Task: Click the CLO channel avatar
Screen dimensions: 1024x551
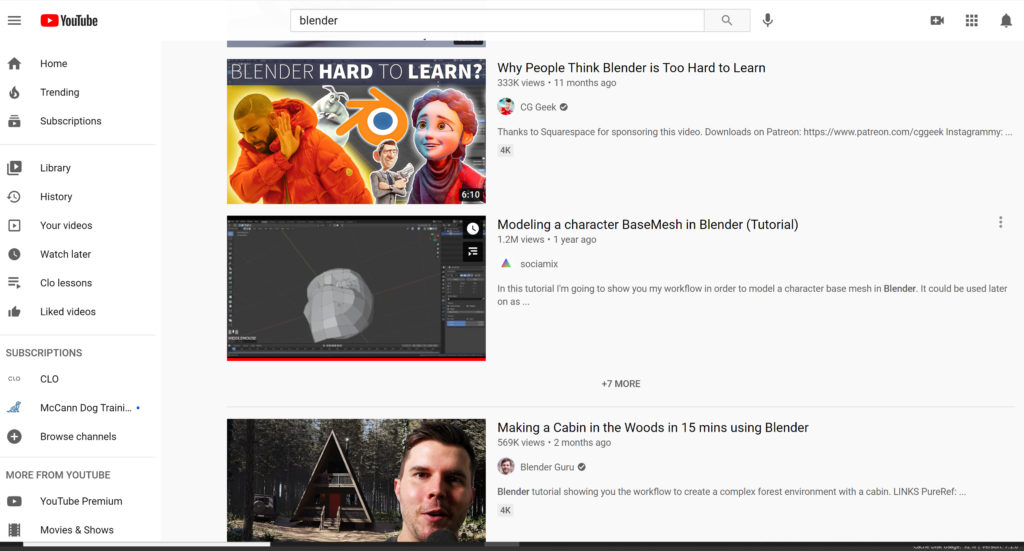Action: click(x=14, y=379)
